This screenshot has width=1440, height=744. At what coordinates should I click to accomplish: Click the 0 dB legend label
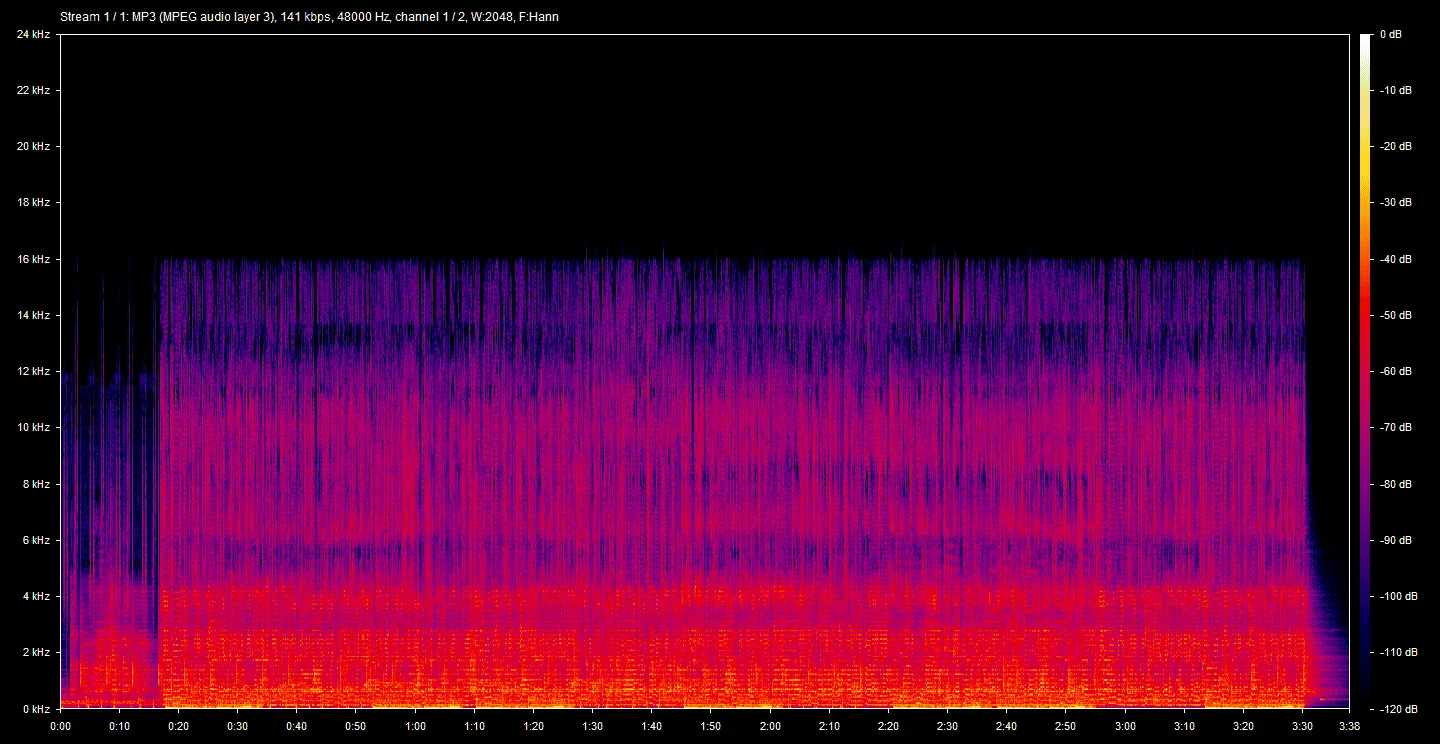pyautogui.click(x=1391, y=34)
